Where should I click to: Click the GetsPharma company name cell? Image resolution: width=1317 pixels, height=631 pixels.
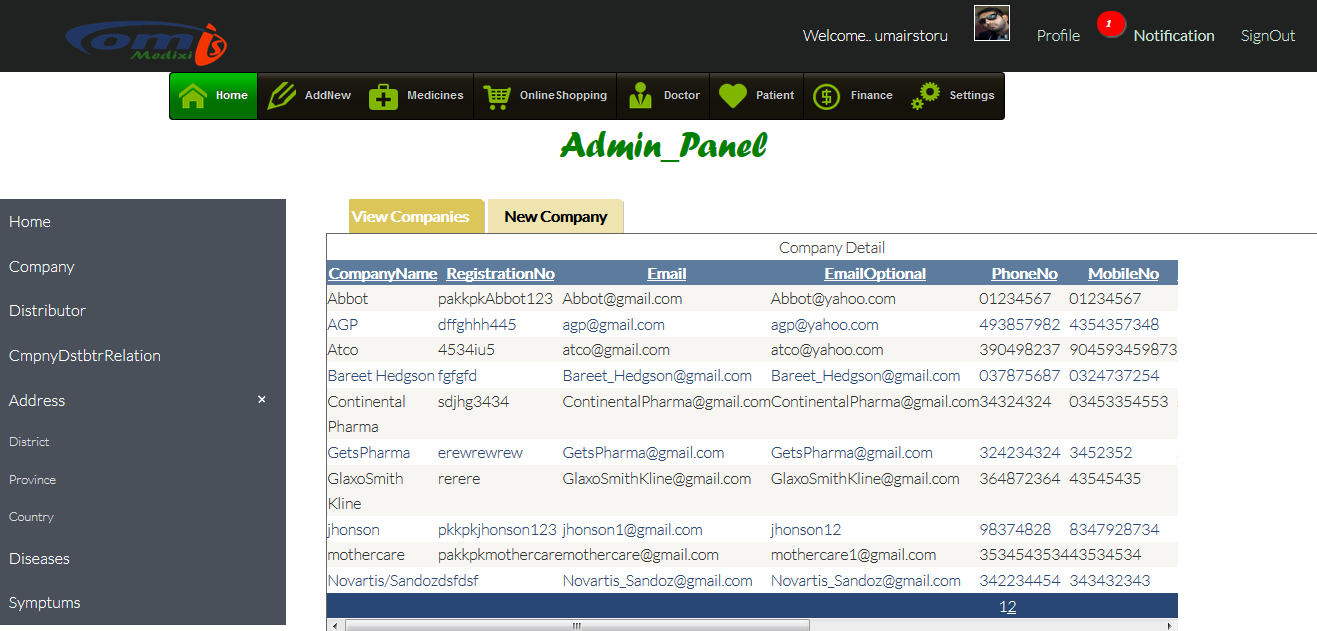(x=369, y=453)
